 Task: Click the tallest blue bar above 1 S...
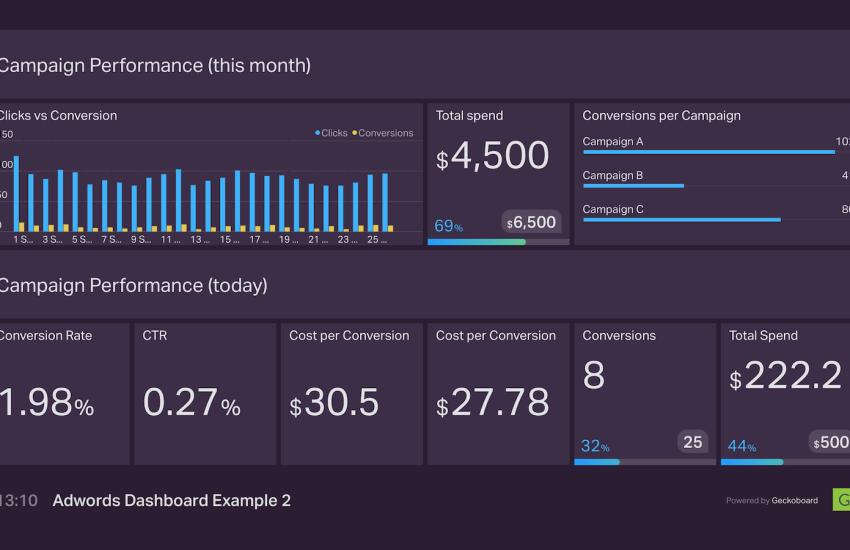tap(16, 193)
